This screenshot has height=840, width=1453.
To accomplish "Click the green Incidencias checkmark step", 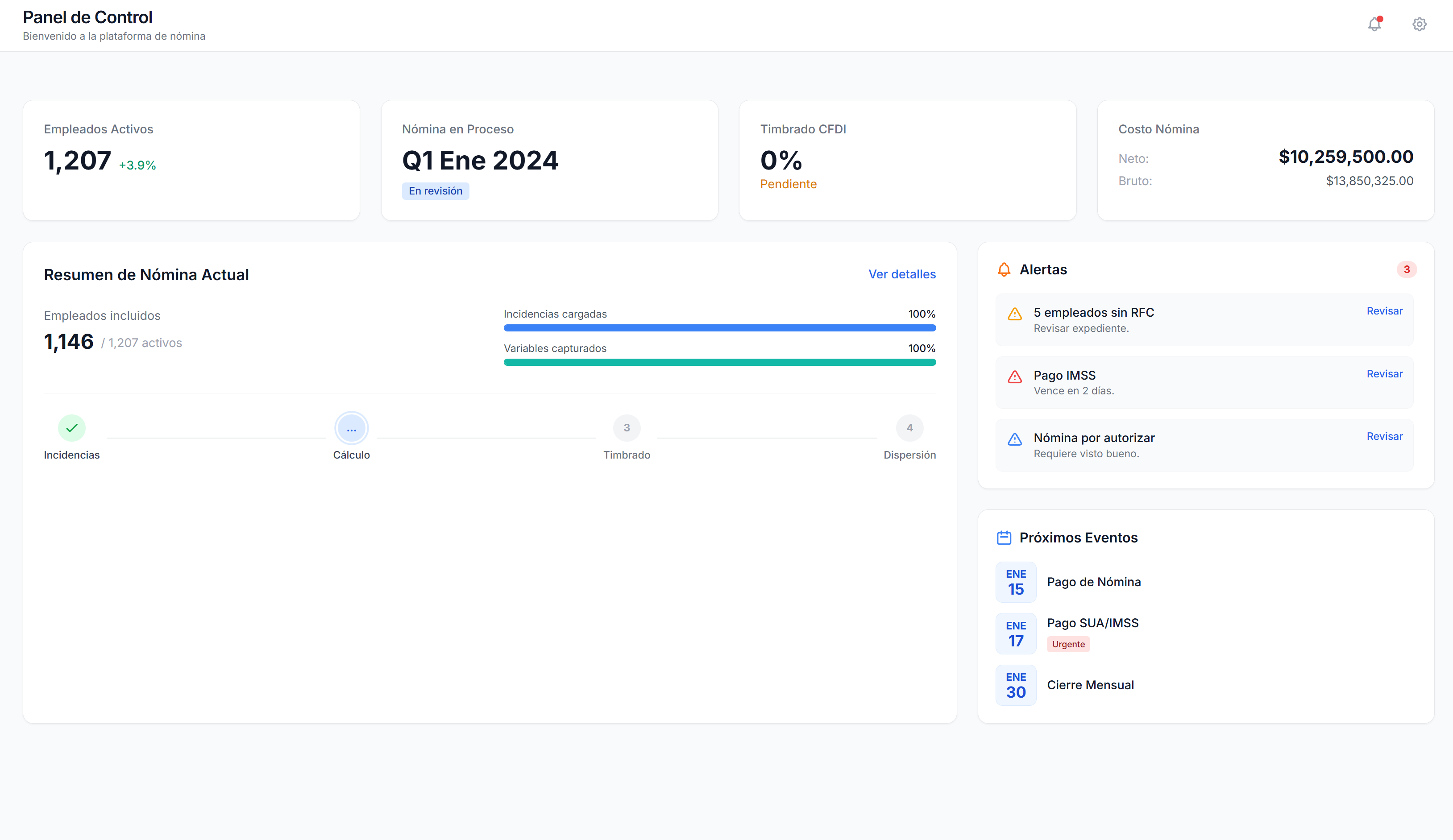I will coord(71,428).
